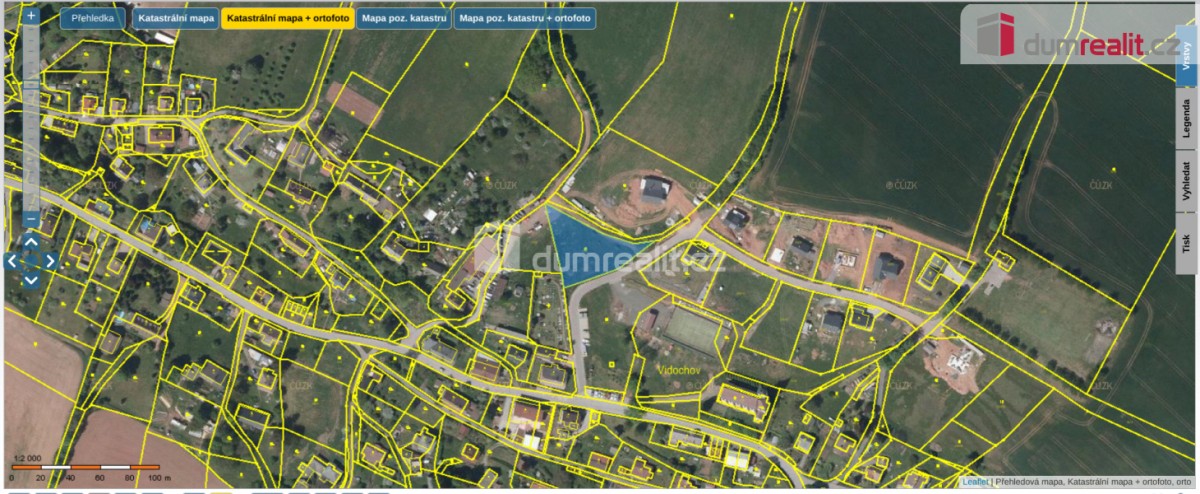Image resolution: width=1200 pixels, height=494 pixels.
Task: Switch to Přehledka base map
Action: (x=93, y=18)
